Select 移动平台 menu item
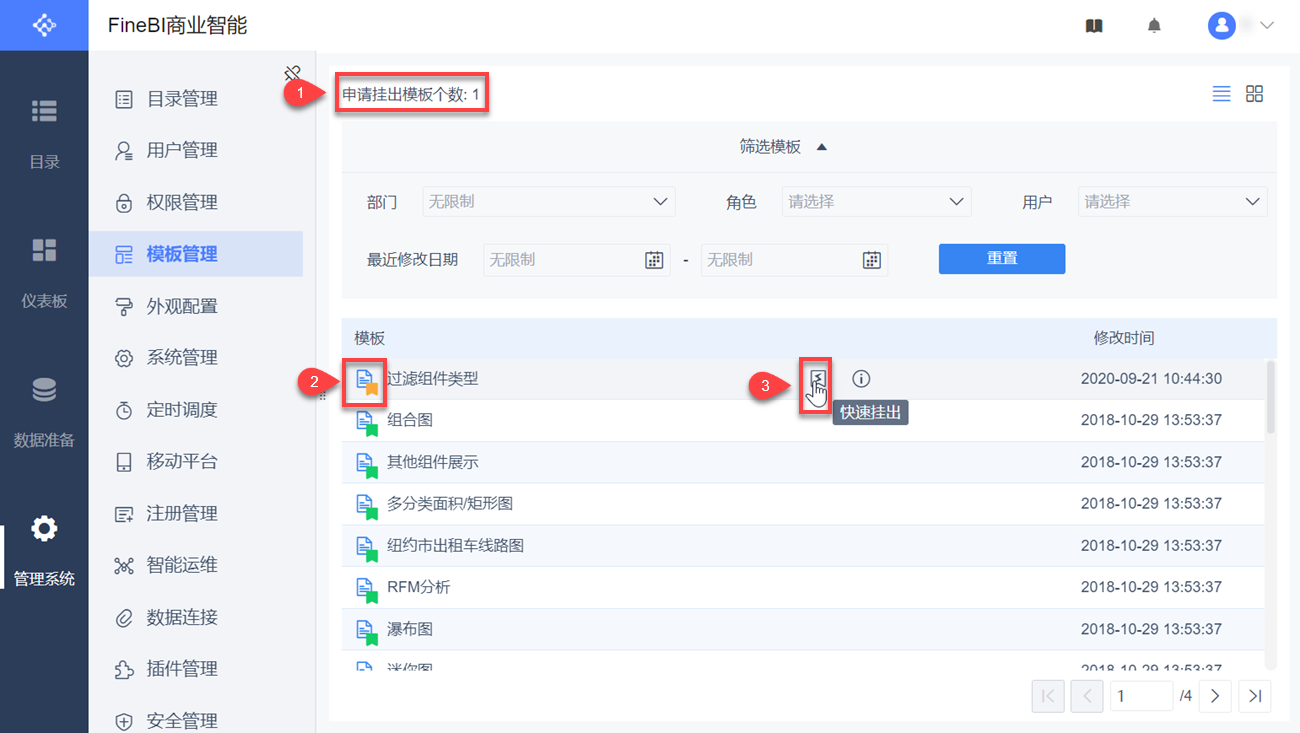Viewport: 1300px width, 733px height. pyautogui.click(x=196, y=462)
